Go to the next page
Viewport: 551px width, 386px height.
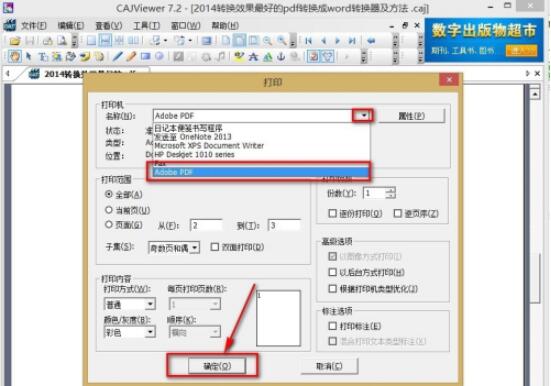coord(338,41)
